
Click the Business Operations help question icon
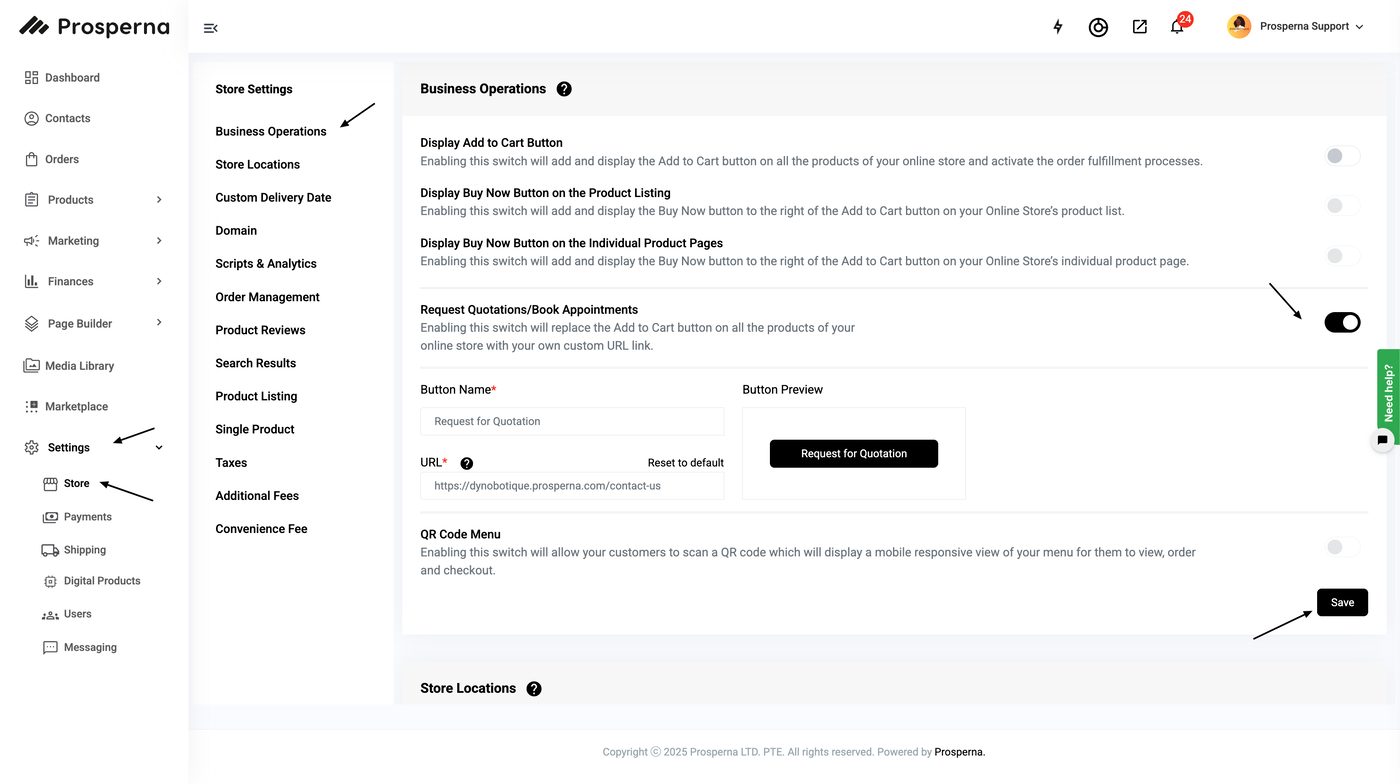tap(564, 89)
